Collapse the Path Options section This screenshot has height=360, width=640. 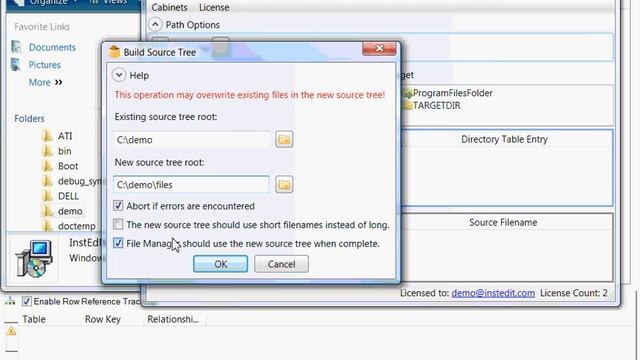tap(155, 24)
